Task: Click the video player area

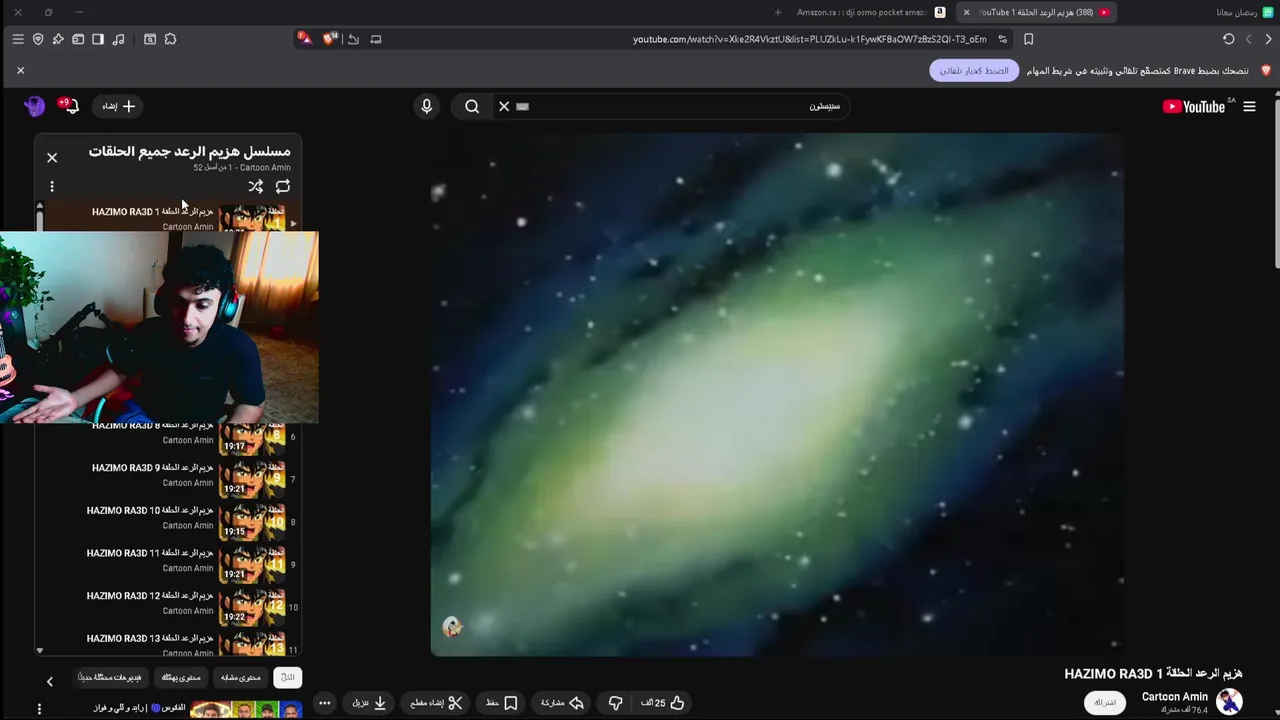Action: click(x=777, y=395)
